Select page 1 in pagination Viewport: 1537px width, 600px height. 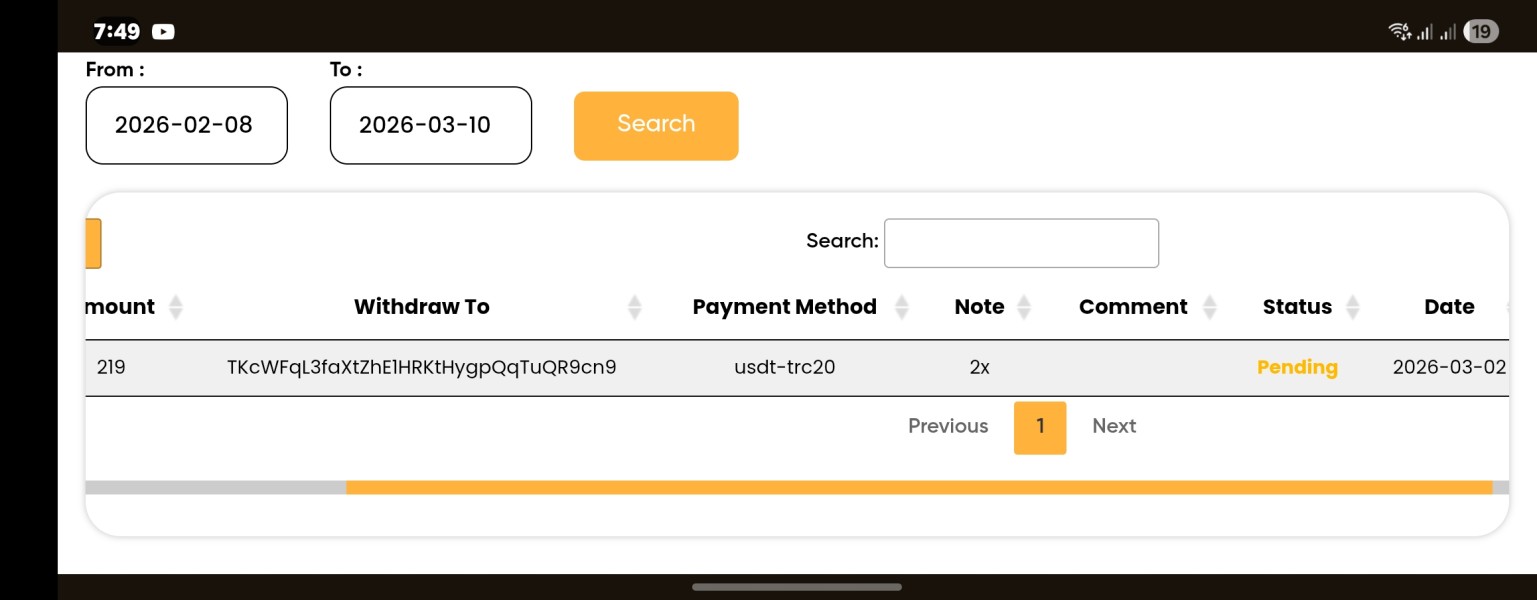click(1040, 427)
